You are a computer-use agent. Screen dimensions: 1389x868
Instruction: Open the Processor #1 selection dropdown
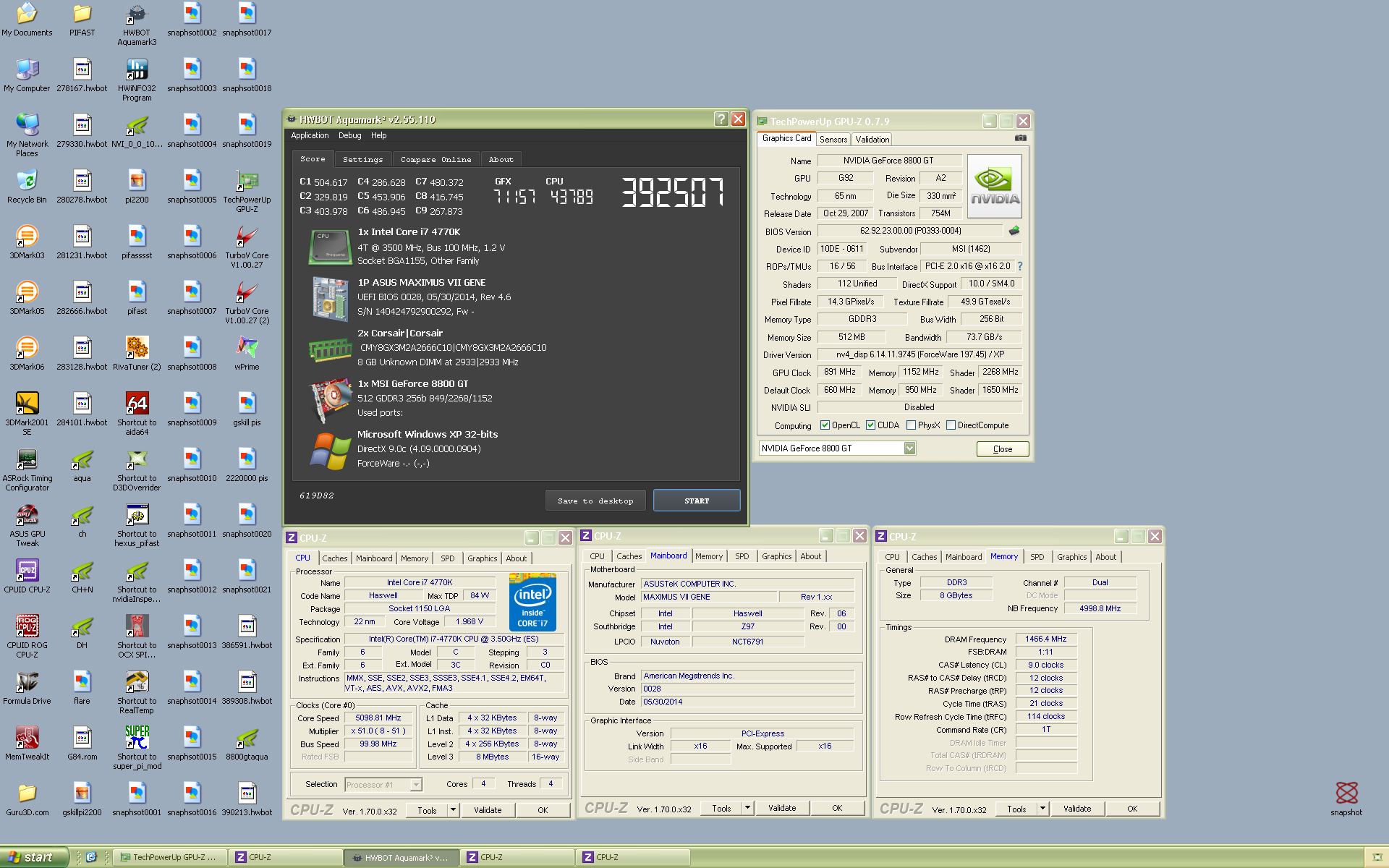(416, 785)
